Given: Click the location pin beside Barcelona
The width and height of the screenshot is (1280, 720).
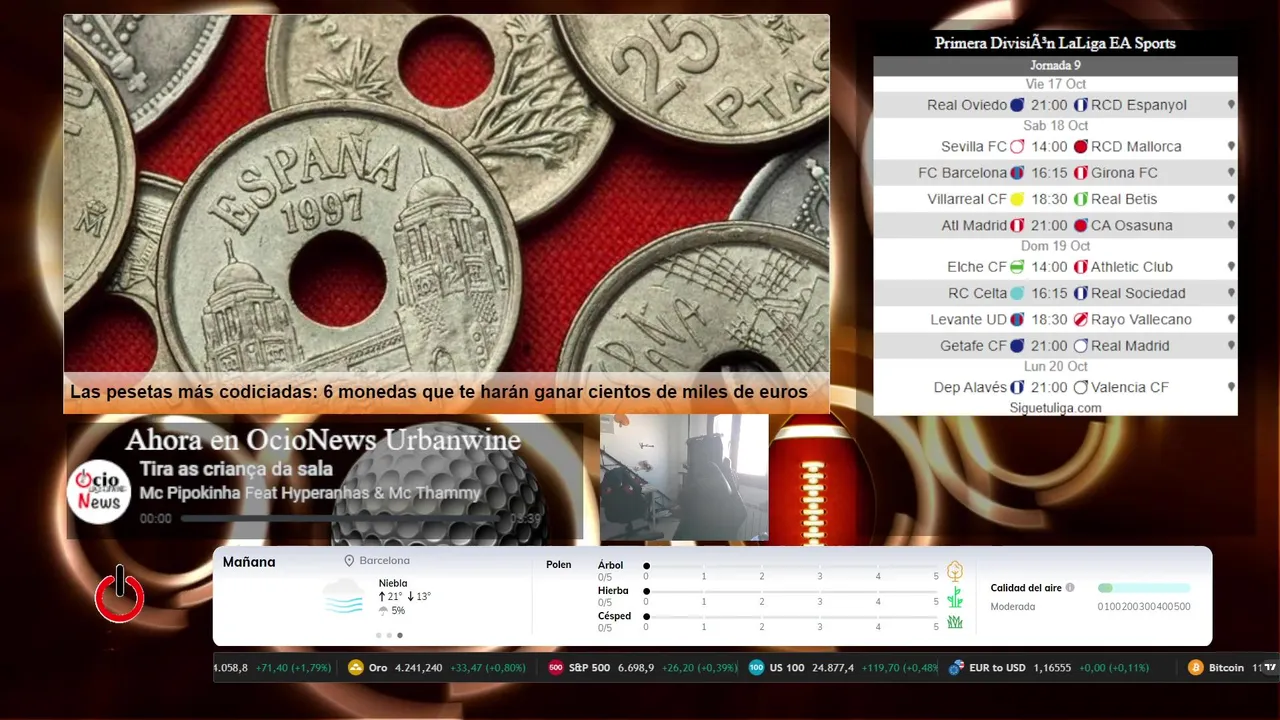Looking at the screenshot, I should tap(349, 561).
